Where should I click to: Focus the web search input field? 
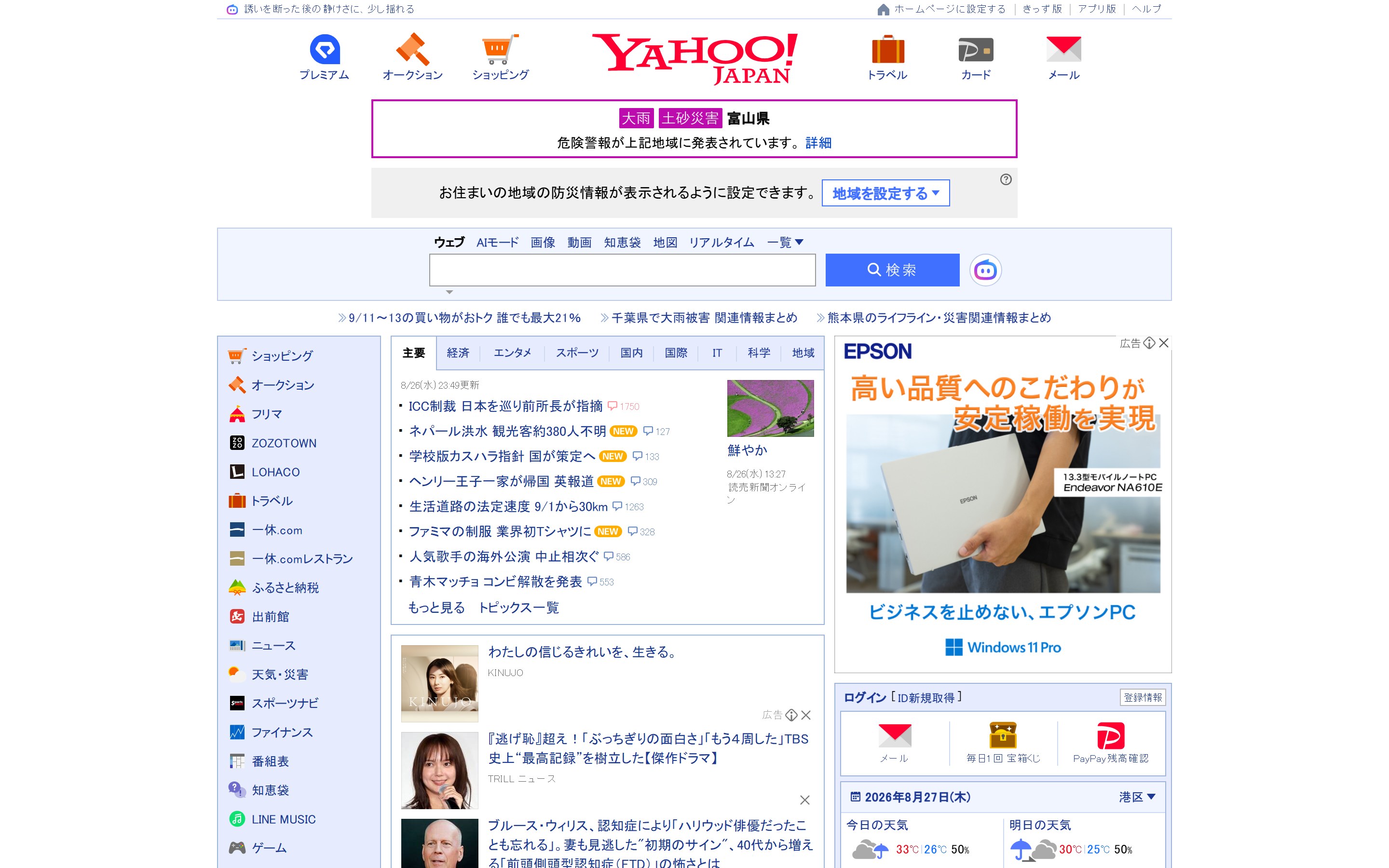pyautogui.click(x=622, y=270)
